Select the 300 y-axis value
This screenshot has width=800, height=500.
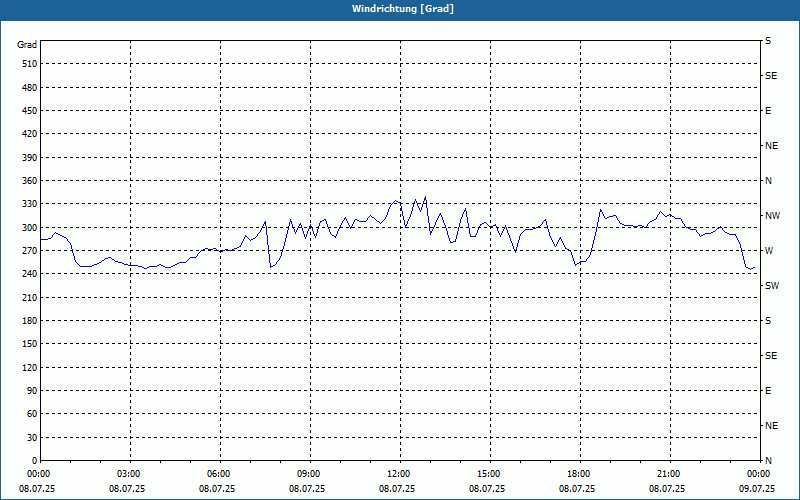30,228
